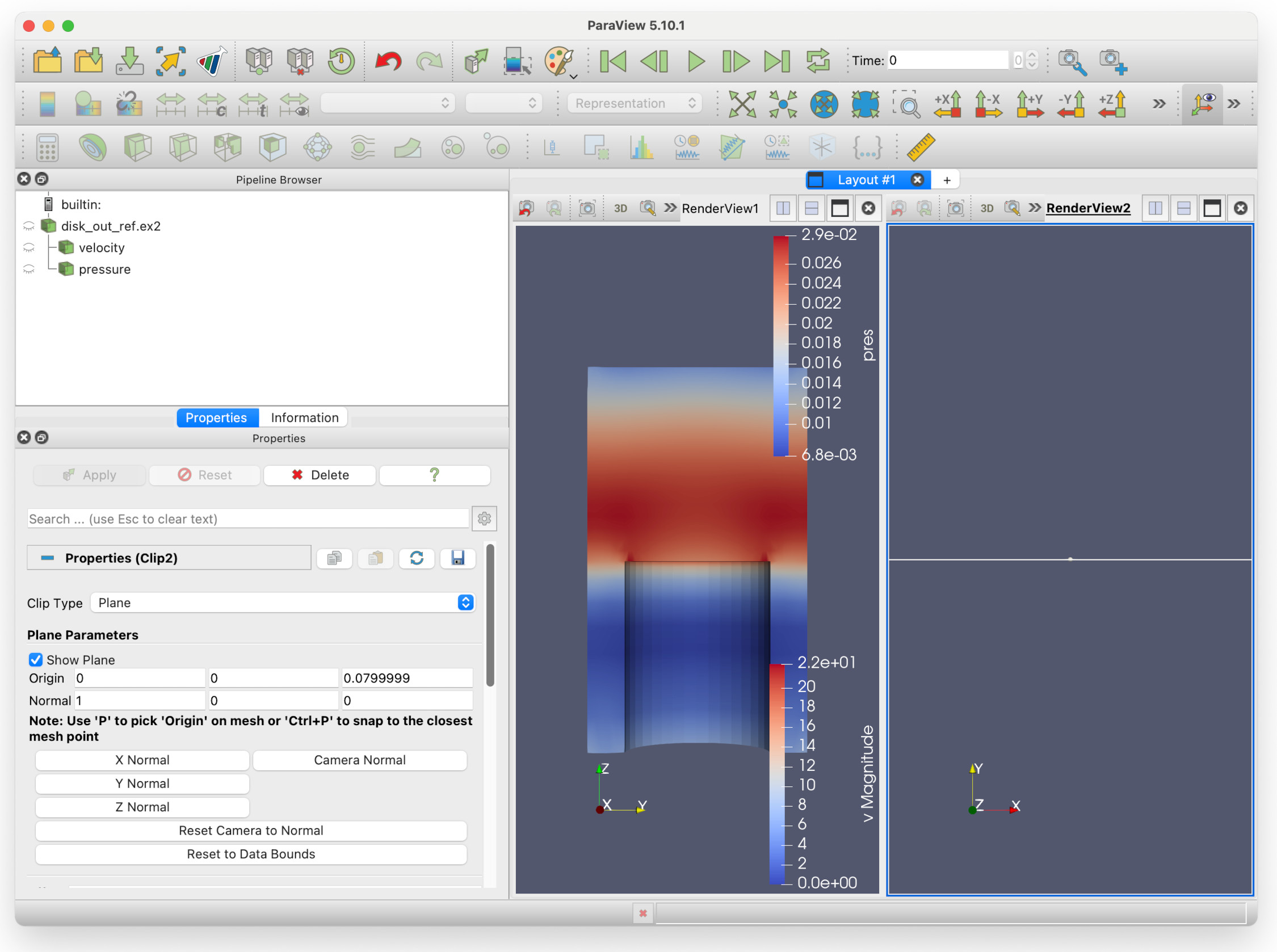Toggle 3D interaction mode in RenderView1

[620, 209]
